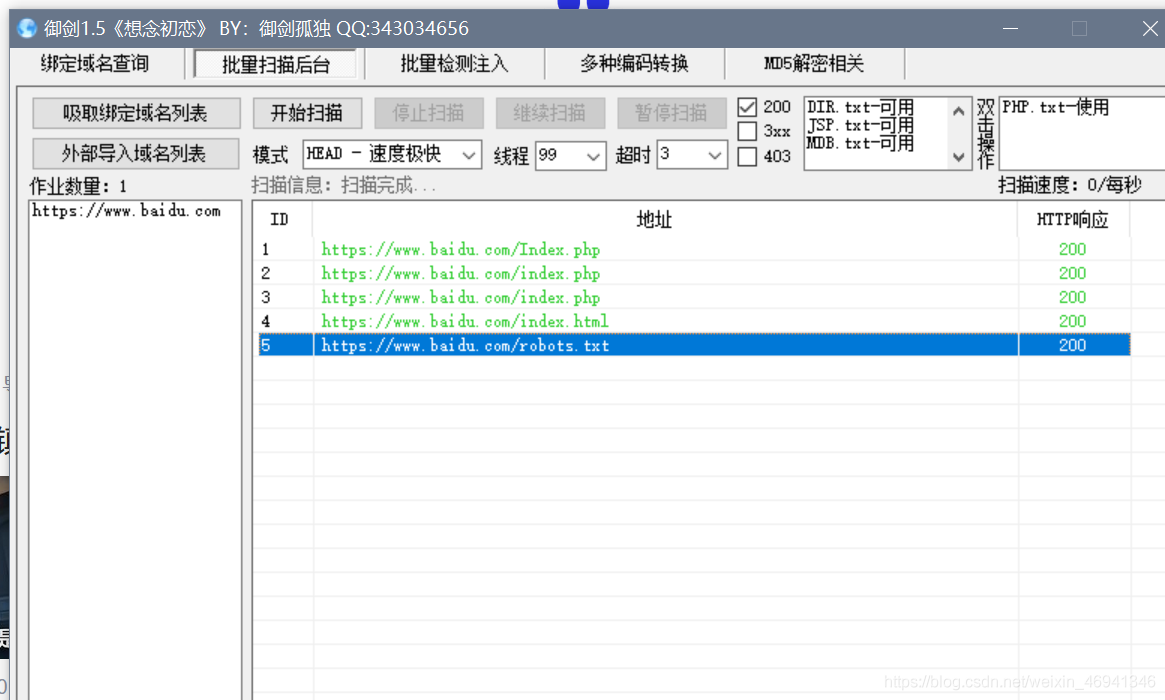Click the 200 response in row 4
Image resolution: width=1165 pixels, height=700 pixels.
coord(1072,321)
